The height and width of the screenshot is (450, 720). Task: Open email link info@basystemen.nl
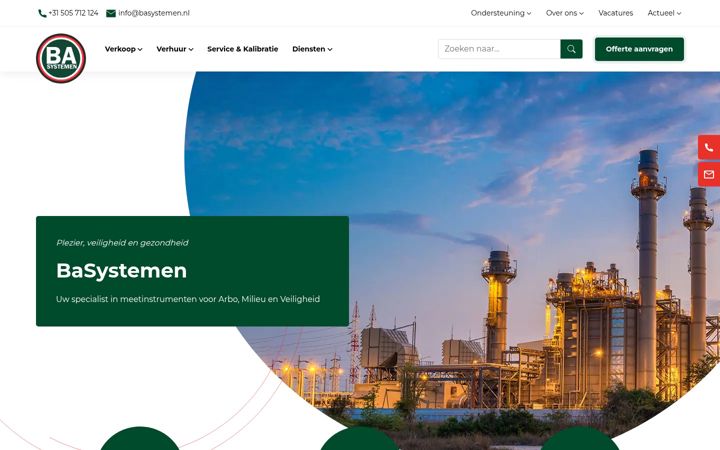[x=154, y=13]
